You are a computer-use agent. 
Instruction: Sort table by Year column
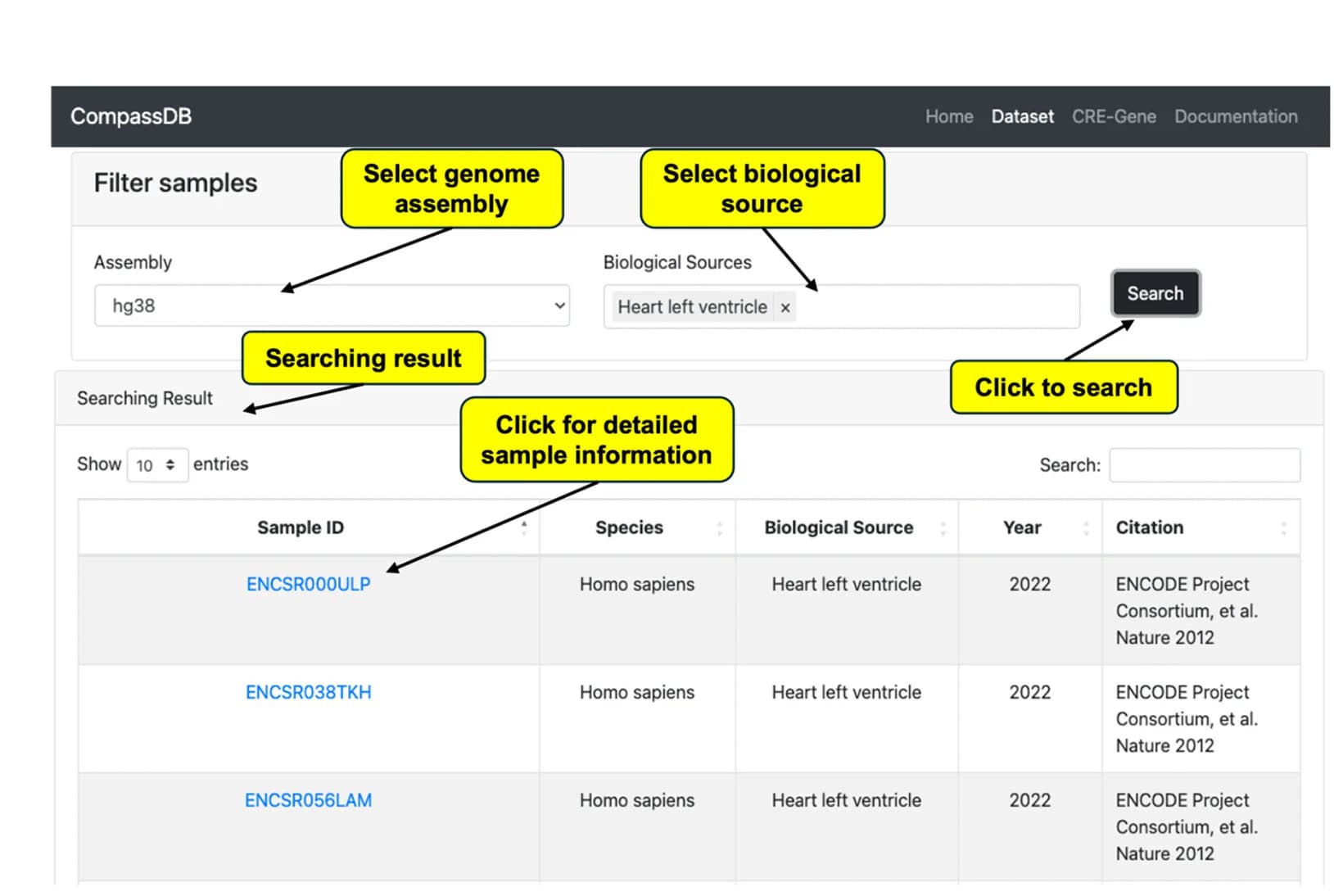1030,527
